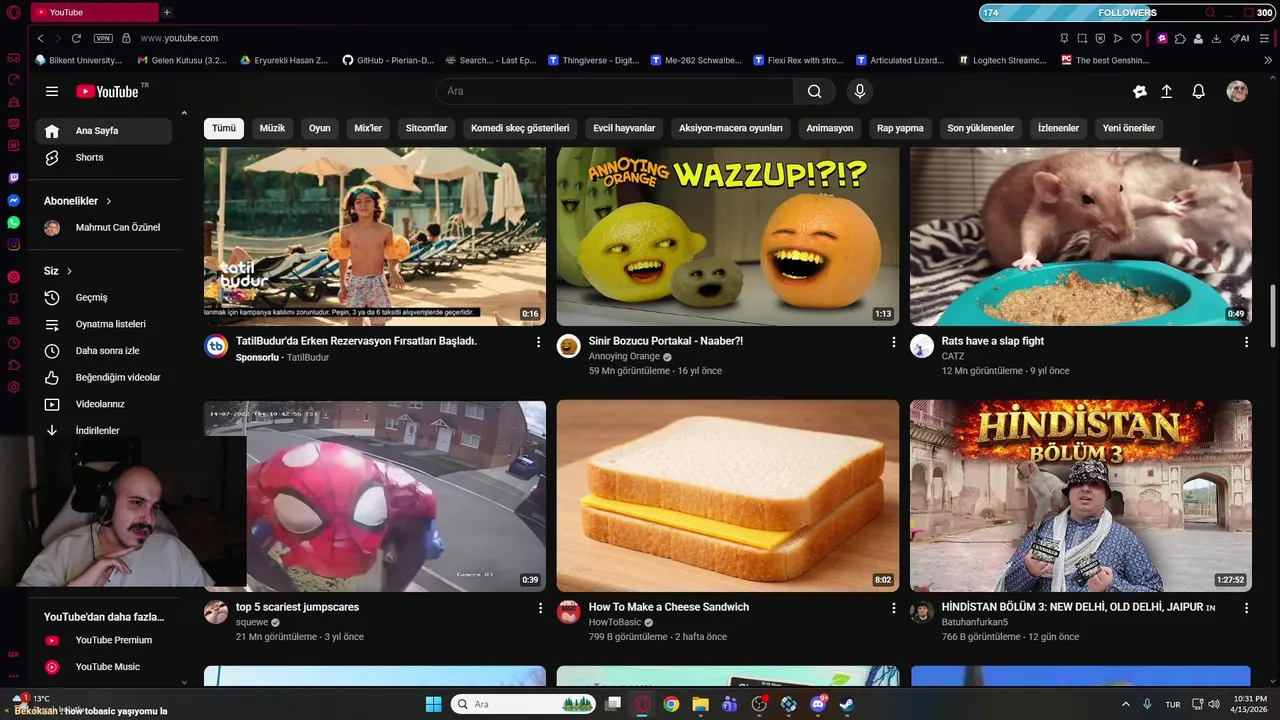This screenshot has height=720, width=1280.
Task: Open the account avatar menu
Action: tap(1237, 91)
